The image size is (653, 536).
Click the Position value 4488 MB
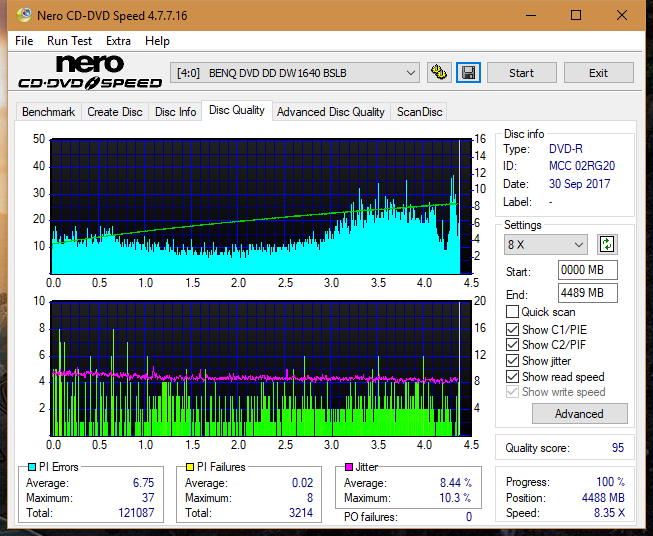pos(603,498)
